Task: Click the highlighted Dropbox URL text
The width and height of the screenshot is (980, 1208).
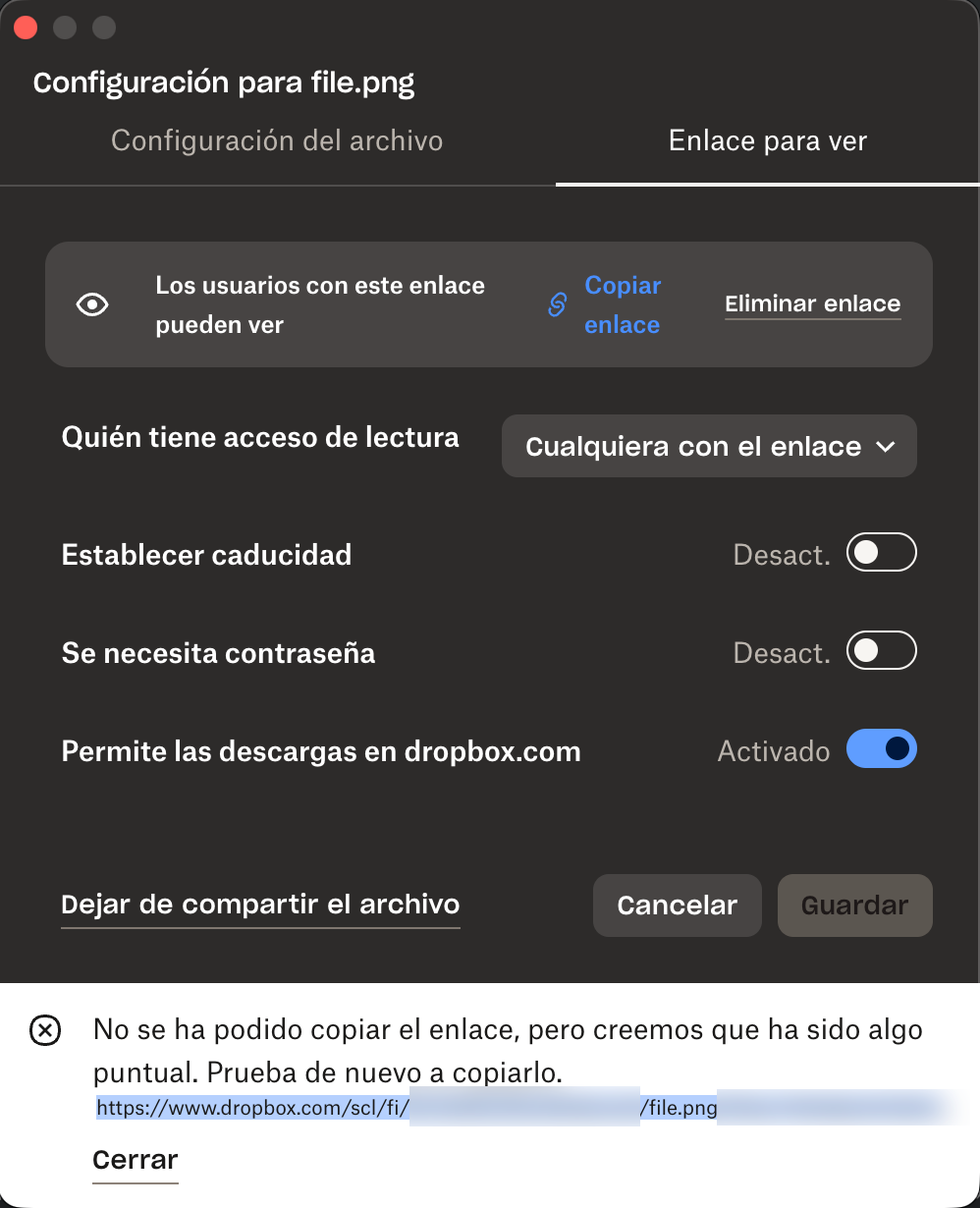Action: tap(251, 1109)
